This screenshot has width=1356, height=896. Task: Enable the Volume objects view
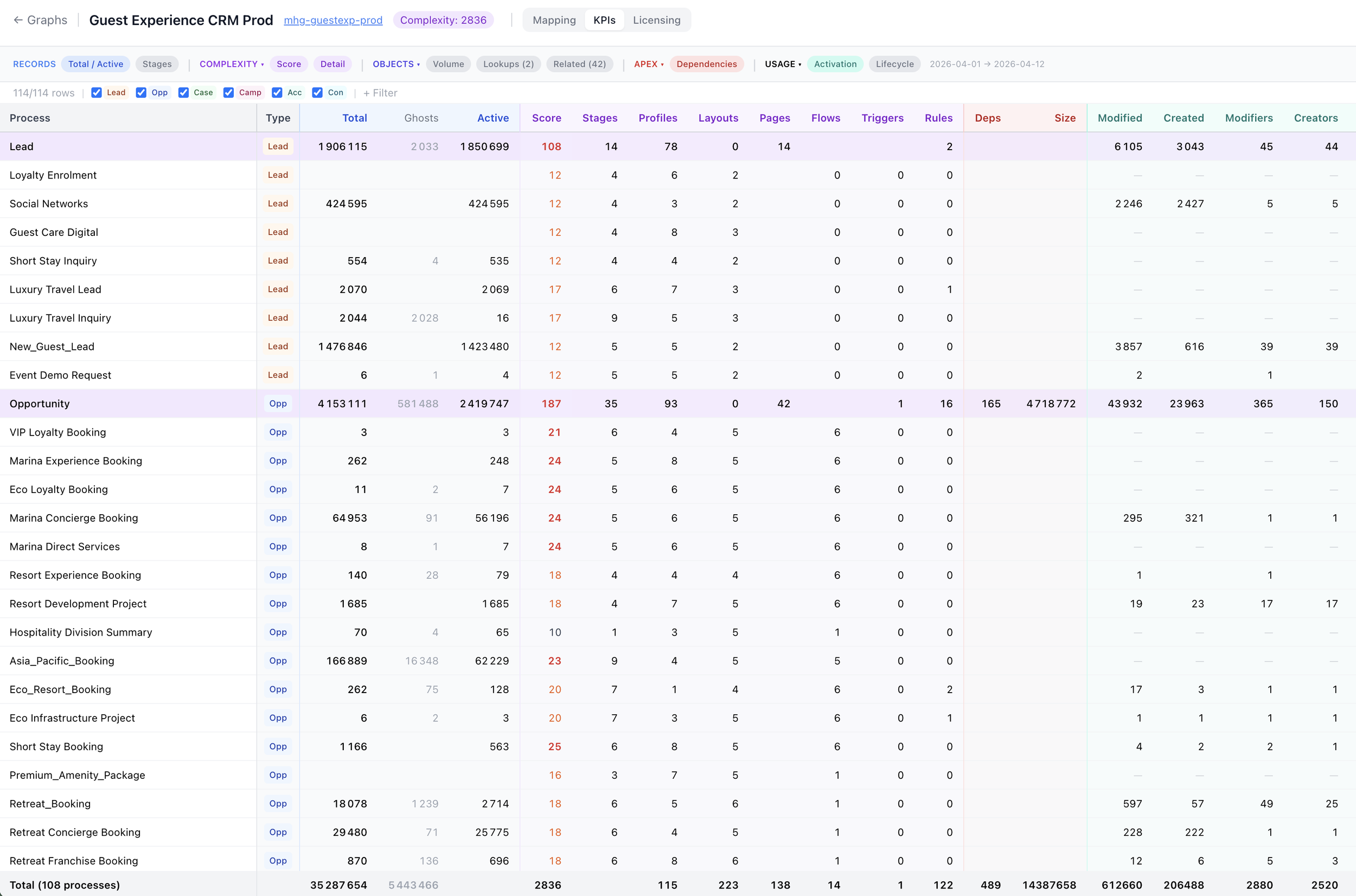[448, 64]
